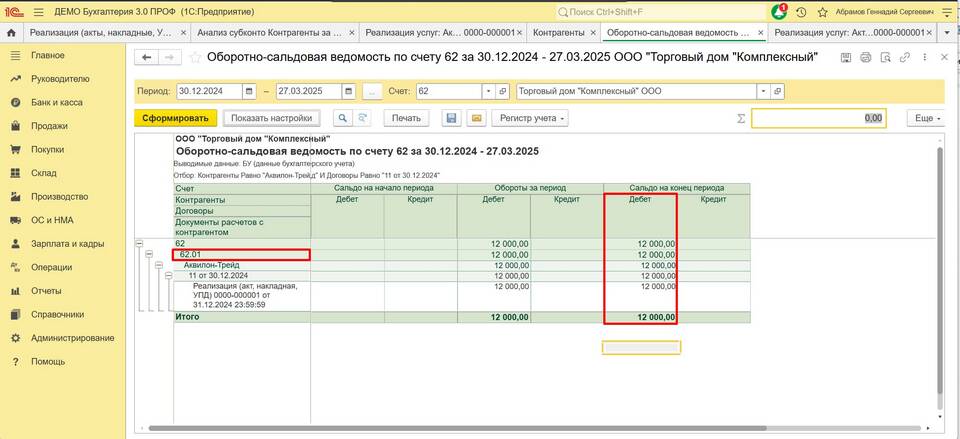This screenshot has height=439, width=960.
Task: Click header save icon near printer
Action: (x=847, y=58)
